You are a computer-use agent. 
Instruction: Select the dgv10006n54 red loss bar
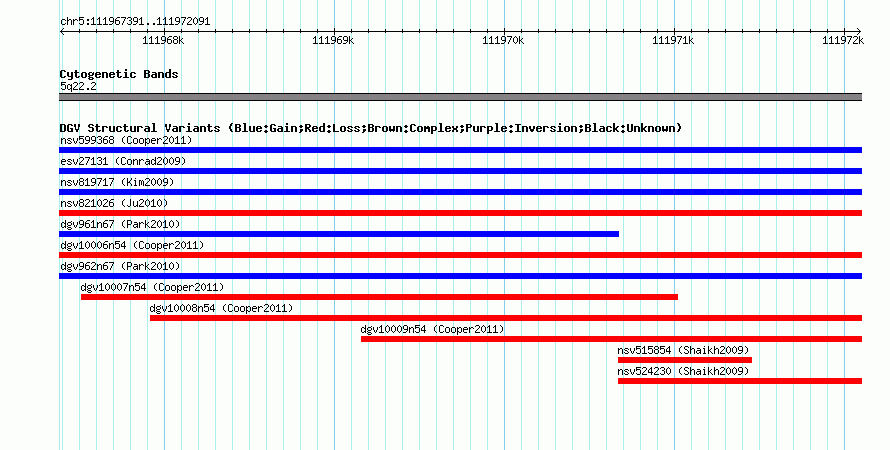click(x=460, y=255)
